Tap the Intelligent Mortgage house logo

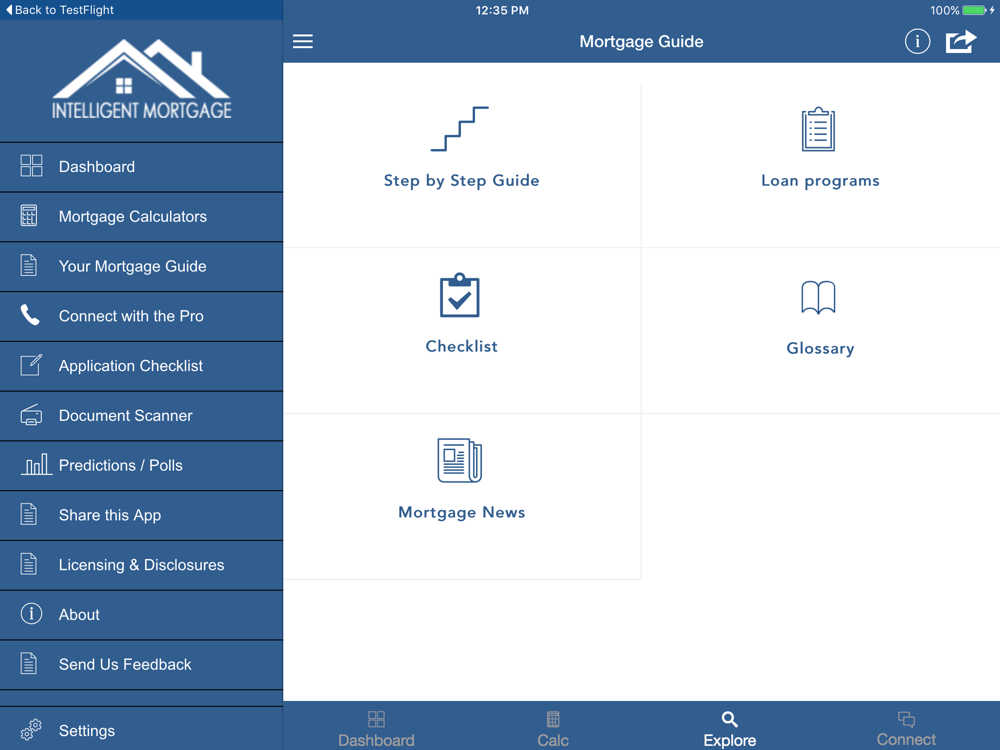[142, 79]
